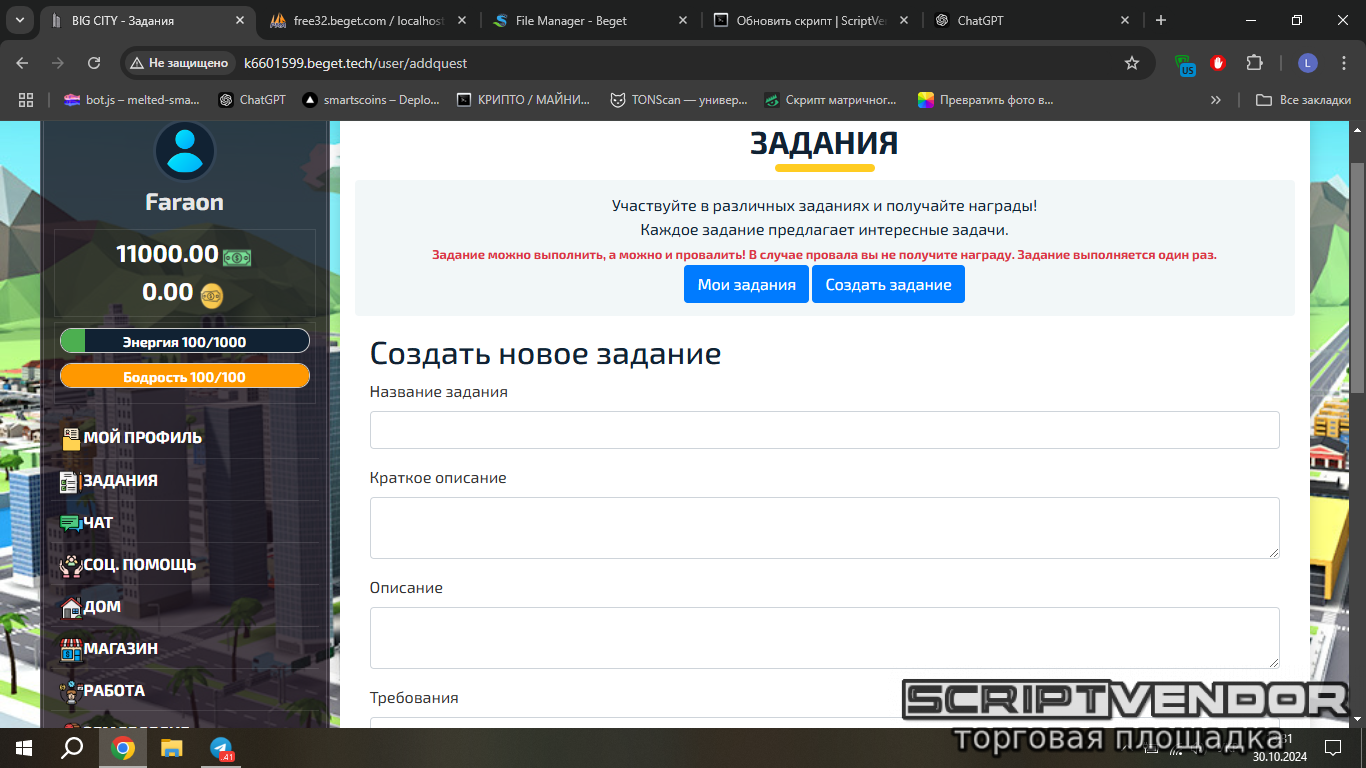Open the bot.js bookmark
Screen dimensions: 1366x768
tap(131, 100)
